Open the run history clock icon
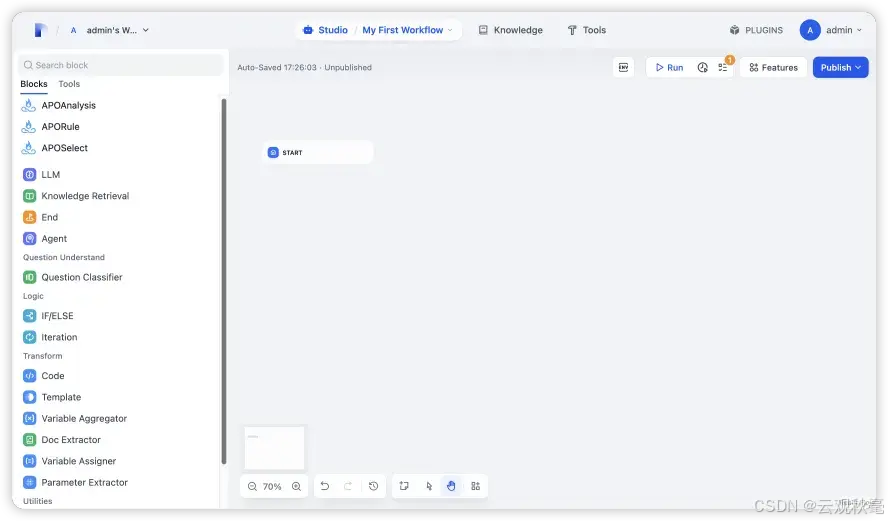Viewport: 888px width, 521px height. pos(702,67)
